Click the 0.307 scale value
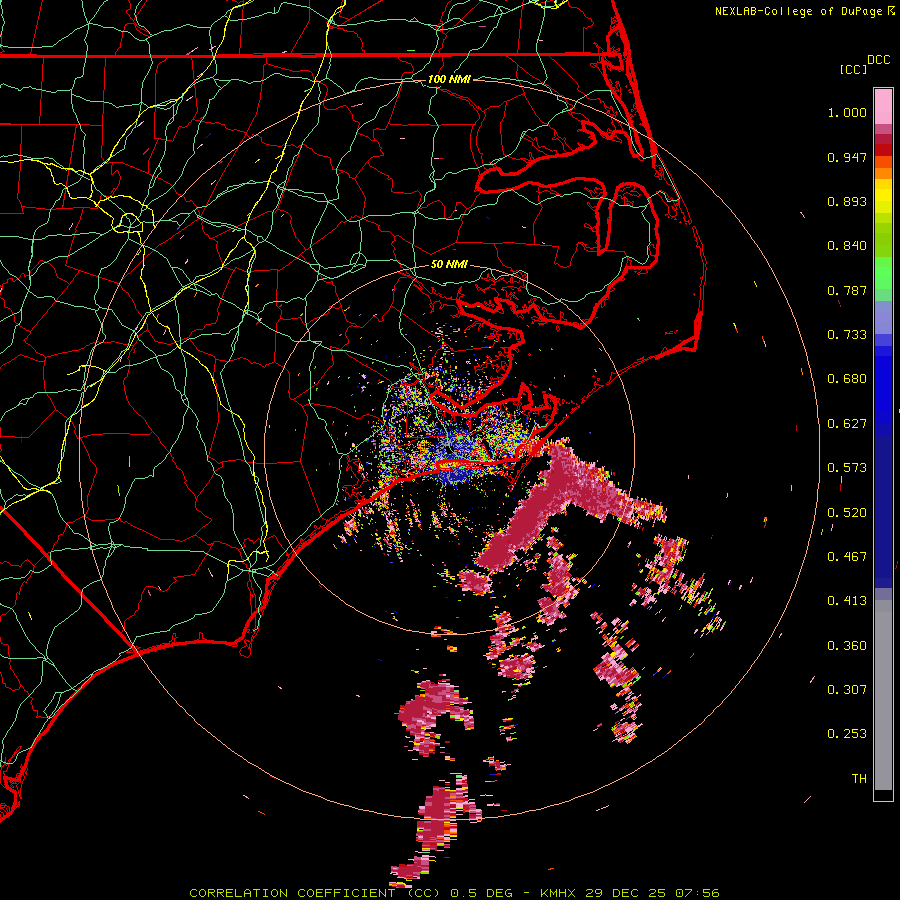900x900 pixels. click(x=847, y=690)
